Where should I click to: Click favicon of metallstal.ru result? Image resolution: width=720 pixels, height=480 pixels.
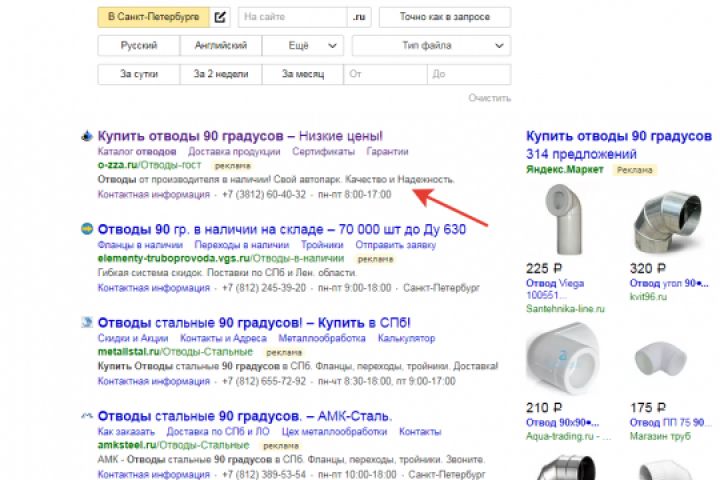point(87,322)
